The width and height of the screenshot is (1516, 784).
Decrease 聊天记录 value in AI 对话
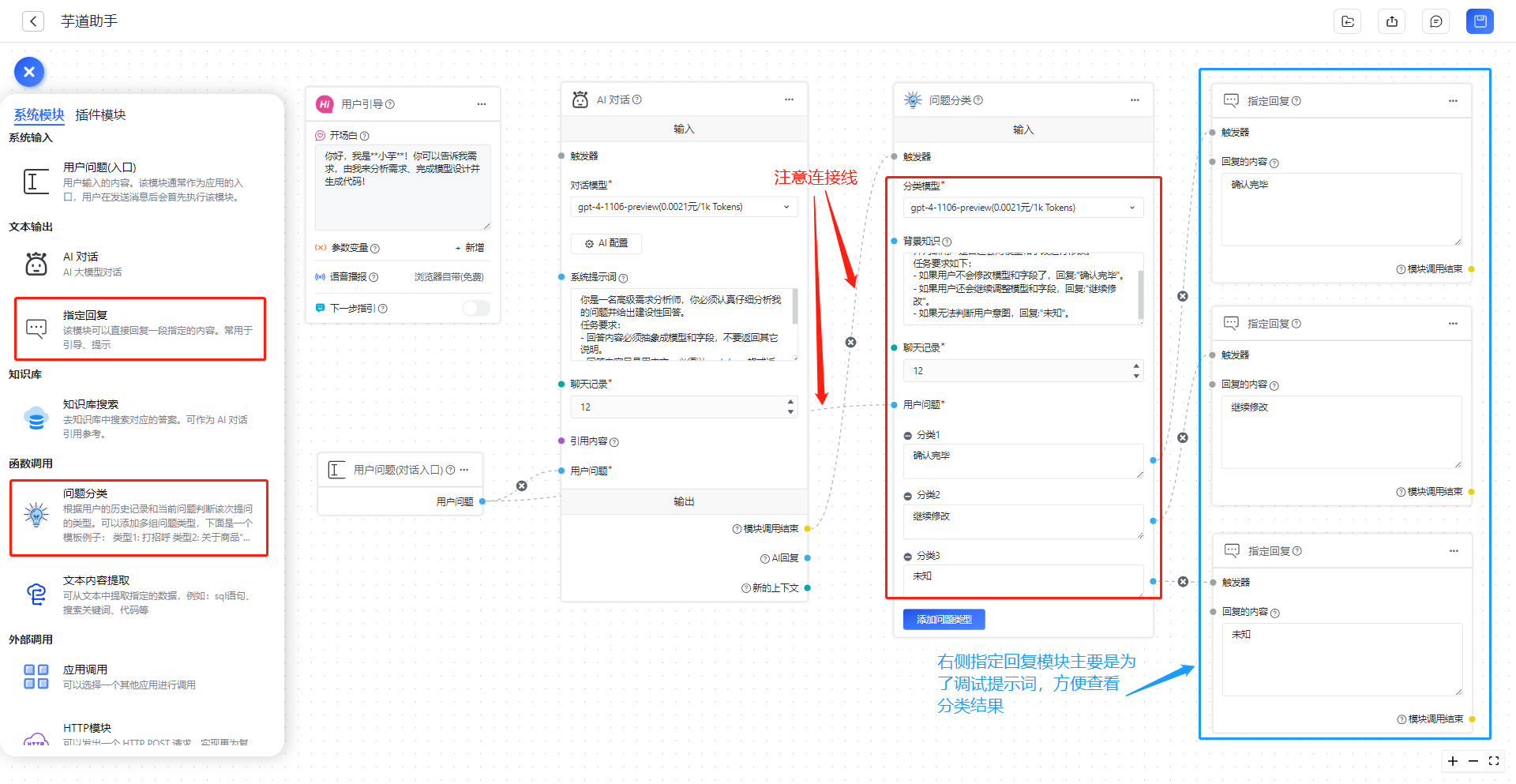790,412
